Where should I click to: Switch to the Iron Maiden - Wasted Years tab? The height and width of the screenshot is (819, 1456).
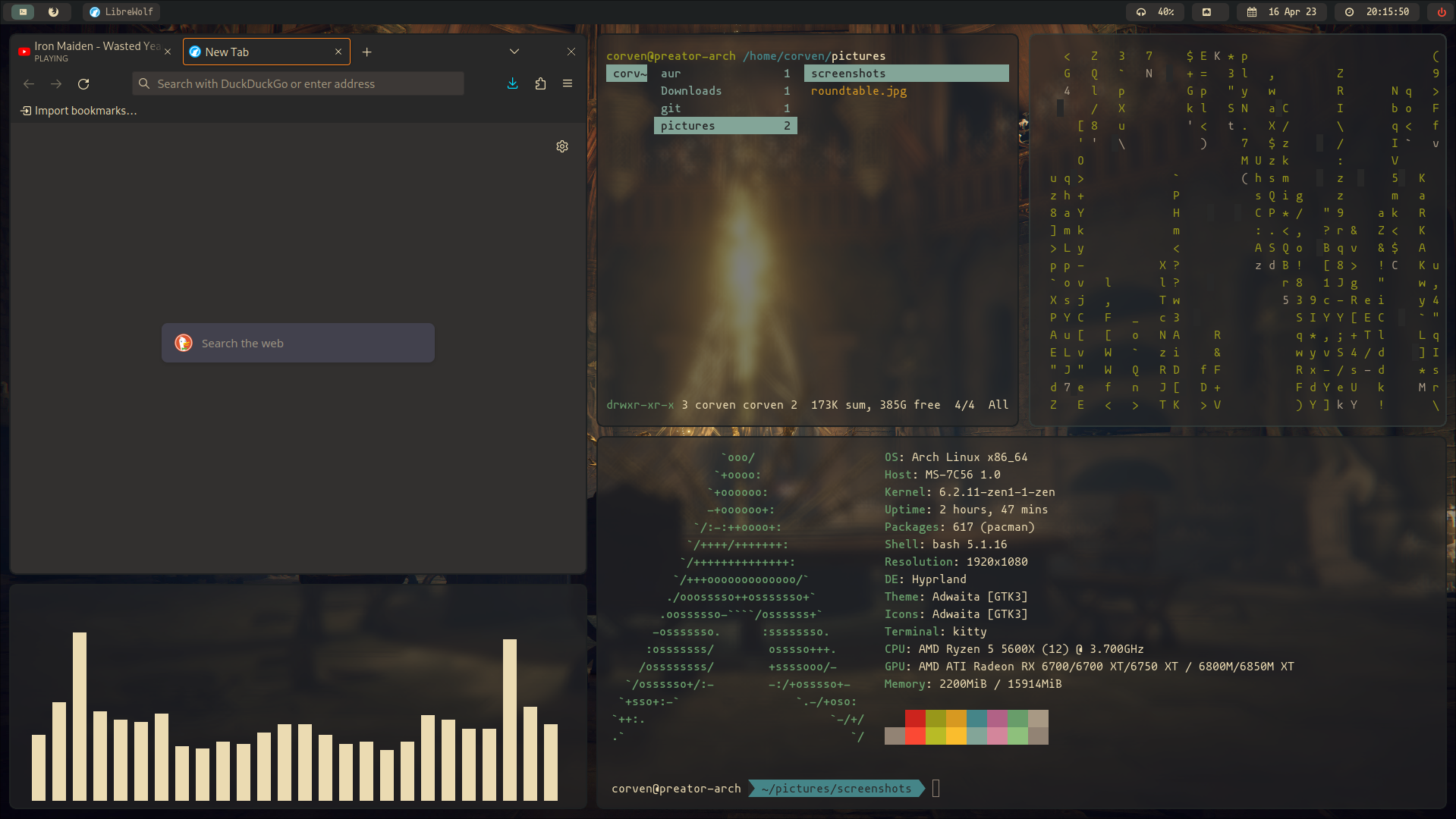[94, 52]
